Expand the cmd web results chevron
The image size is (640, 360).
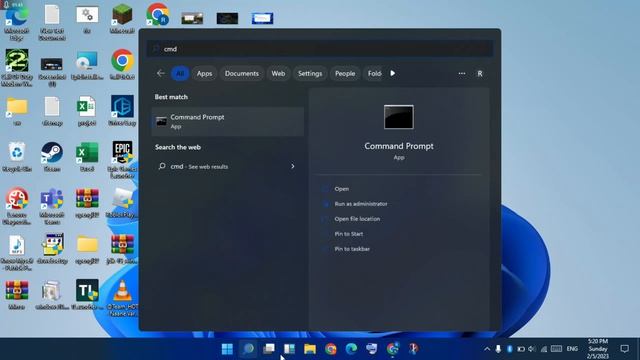pos(293,167)
